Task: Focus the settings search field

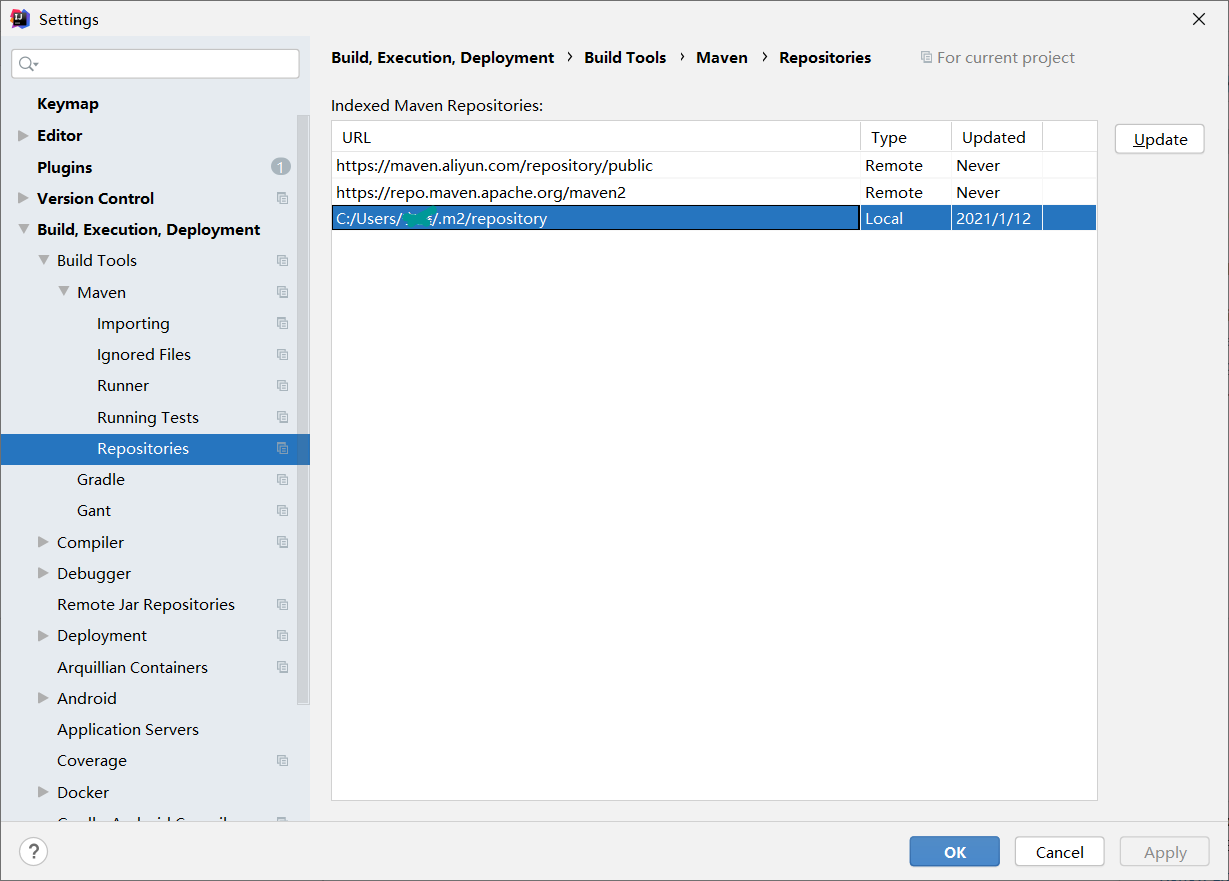Action: [x=155, y=64]
